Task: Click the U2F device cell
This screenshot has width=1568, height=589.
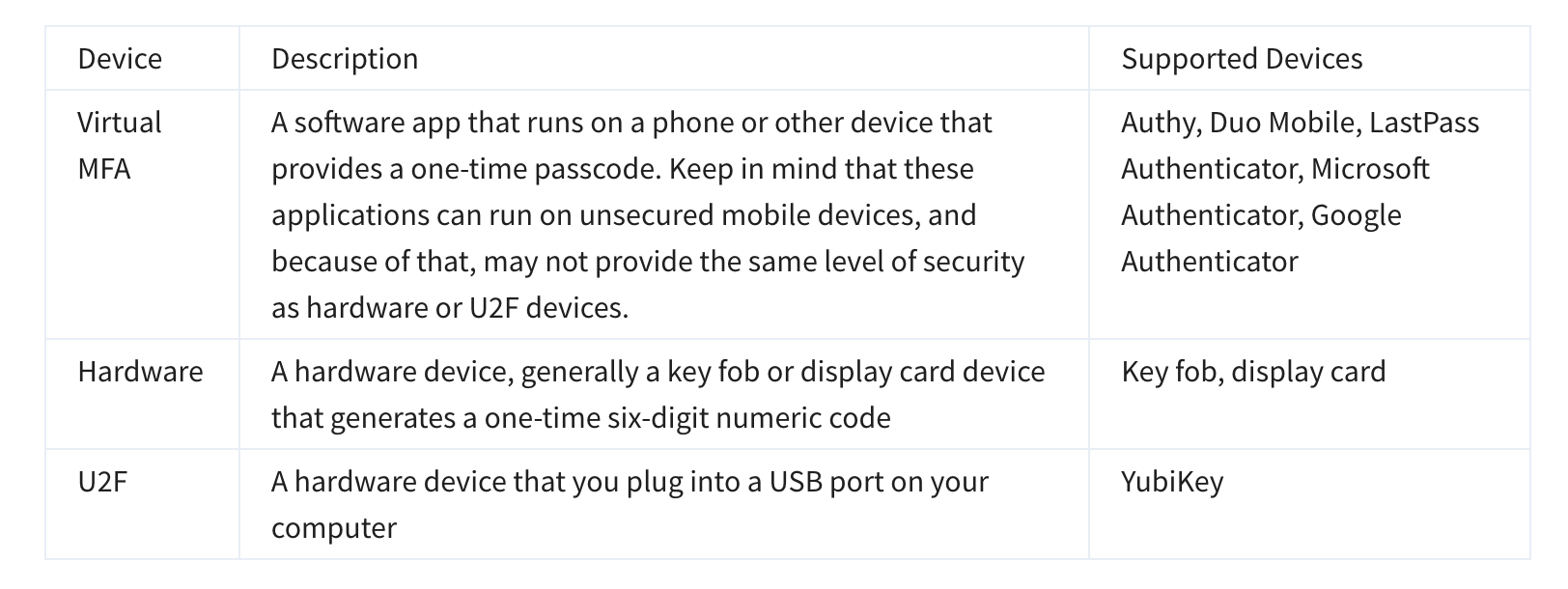Action: tap(102, 482)
